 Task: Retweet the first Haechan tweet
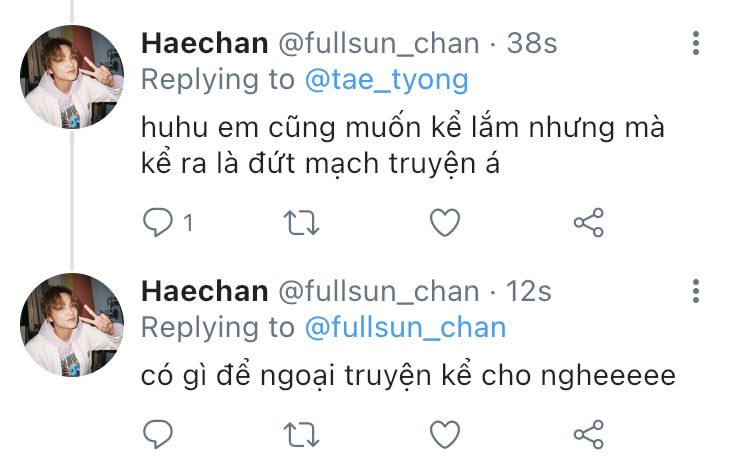(299, 222)
